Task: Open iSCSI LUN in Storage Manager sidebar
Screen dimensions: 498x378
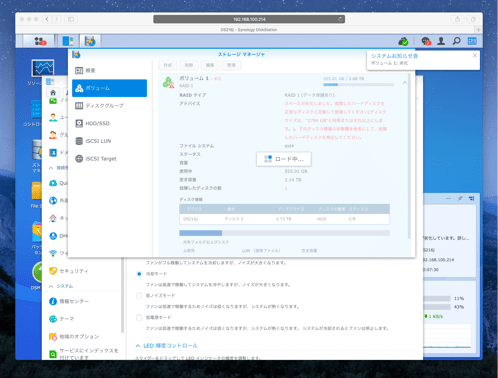Action: (110, 141)
